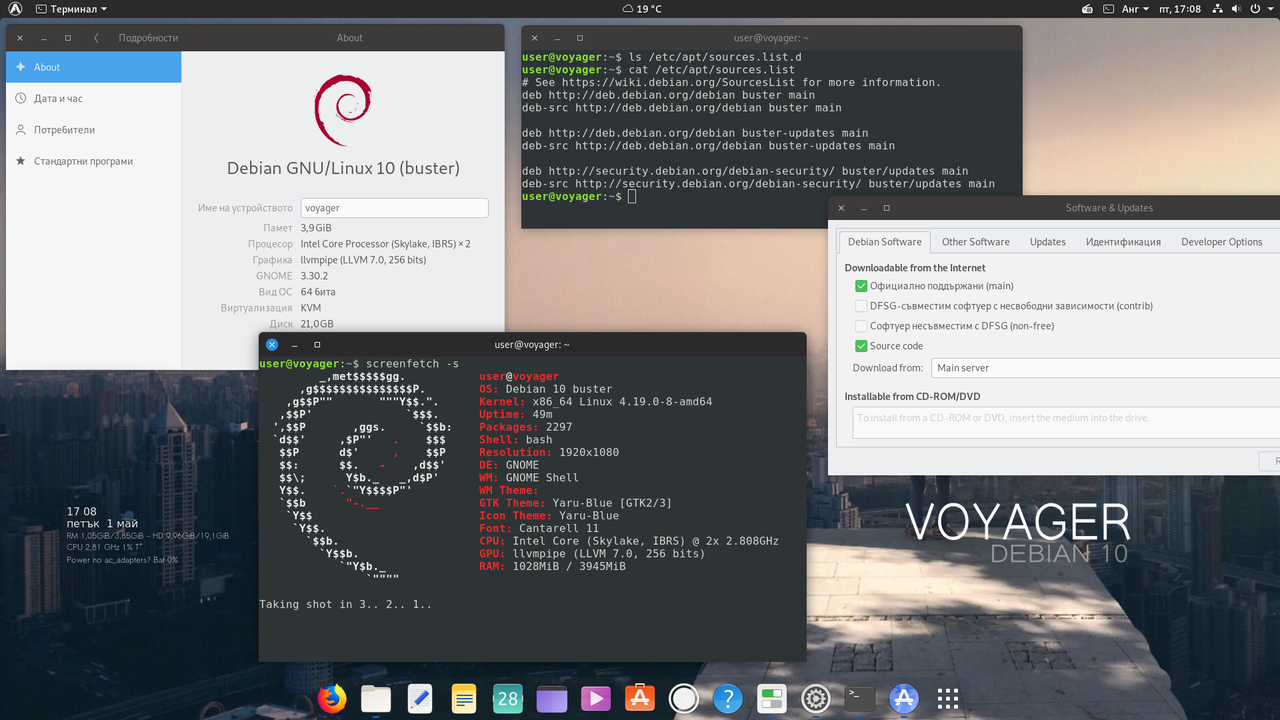Switch to the Developer Options tab
The width and height of the screenshot is (1280, 720).
1222,242
